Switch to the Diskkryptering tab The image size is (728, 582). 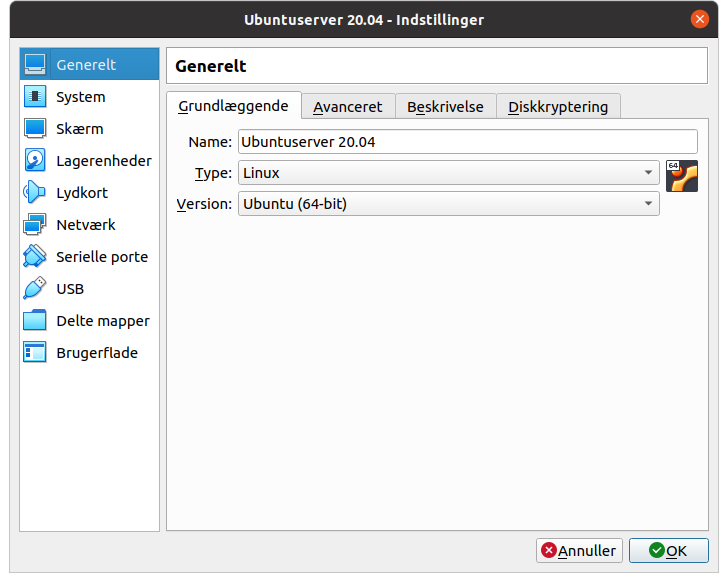click(x=558, y=107)
